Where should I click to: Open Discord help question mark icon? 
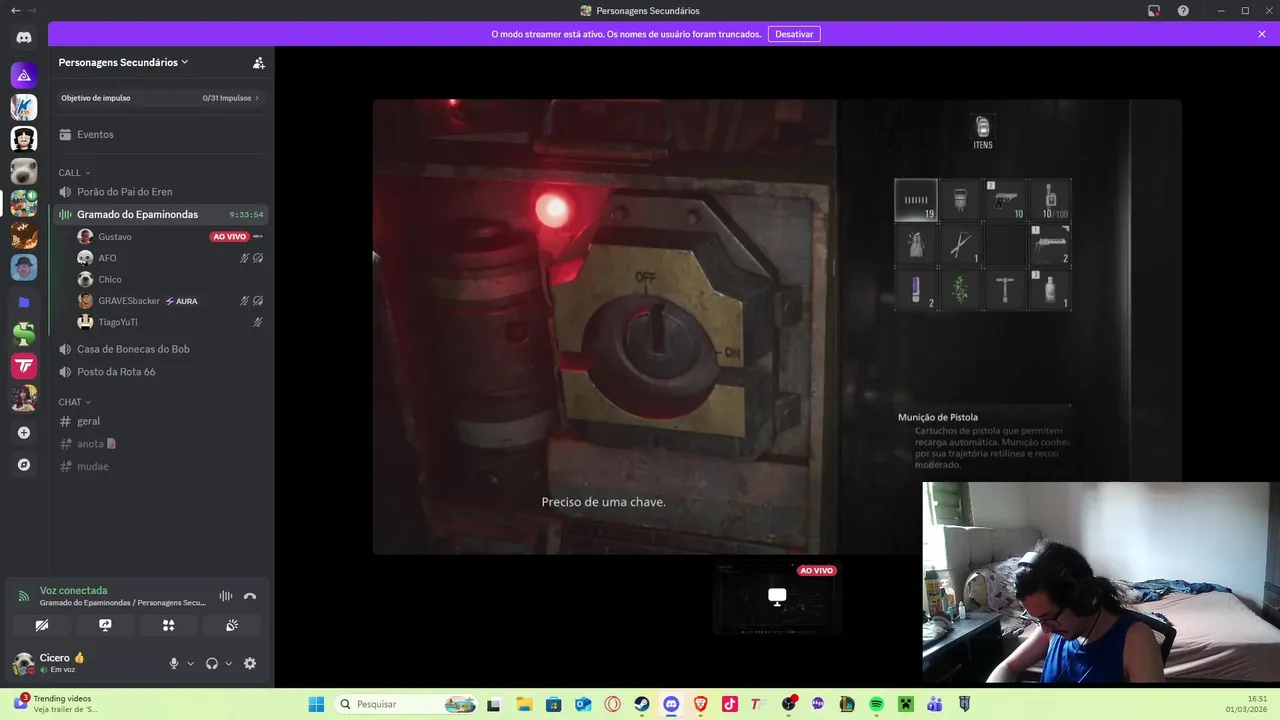pyautogui.click(x=1183, y=11)
